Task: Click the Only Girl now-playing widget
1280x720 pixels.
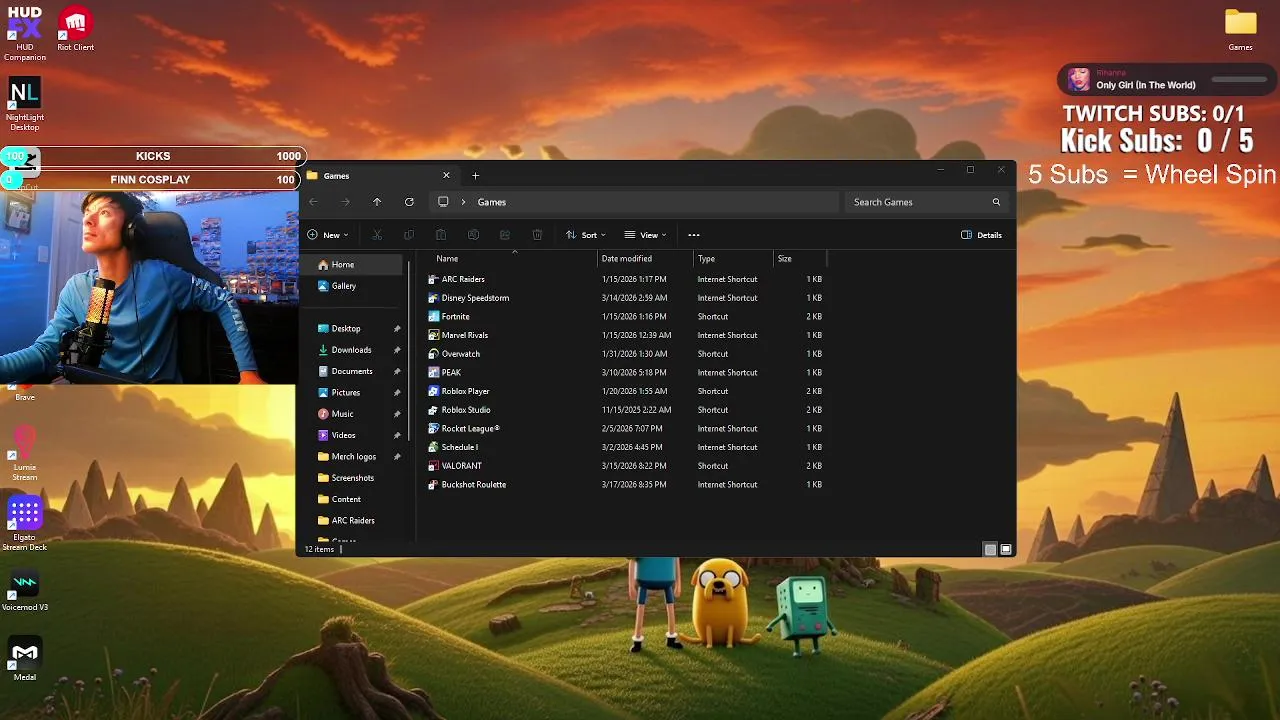Action: [x=1167, y=80]
